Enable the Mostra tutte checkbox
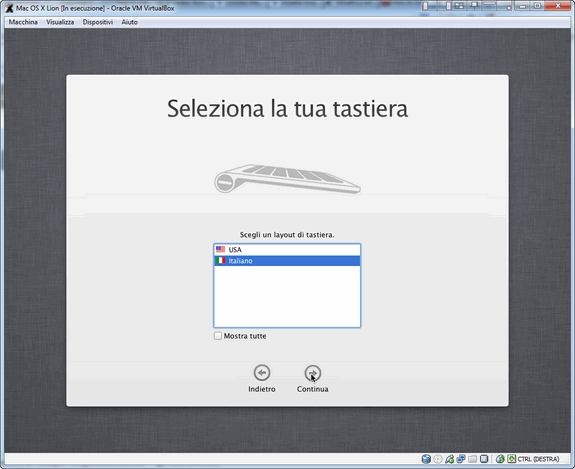The image size is (575, 469). click(x=218, y=336)
